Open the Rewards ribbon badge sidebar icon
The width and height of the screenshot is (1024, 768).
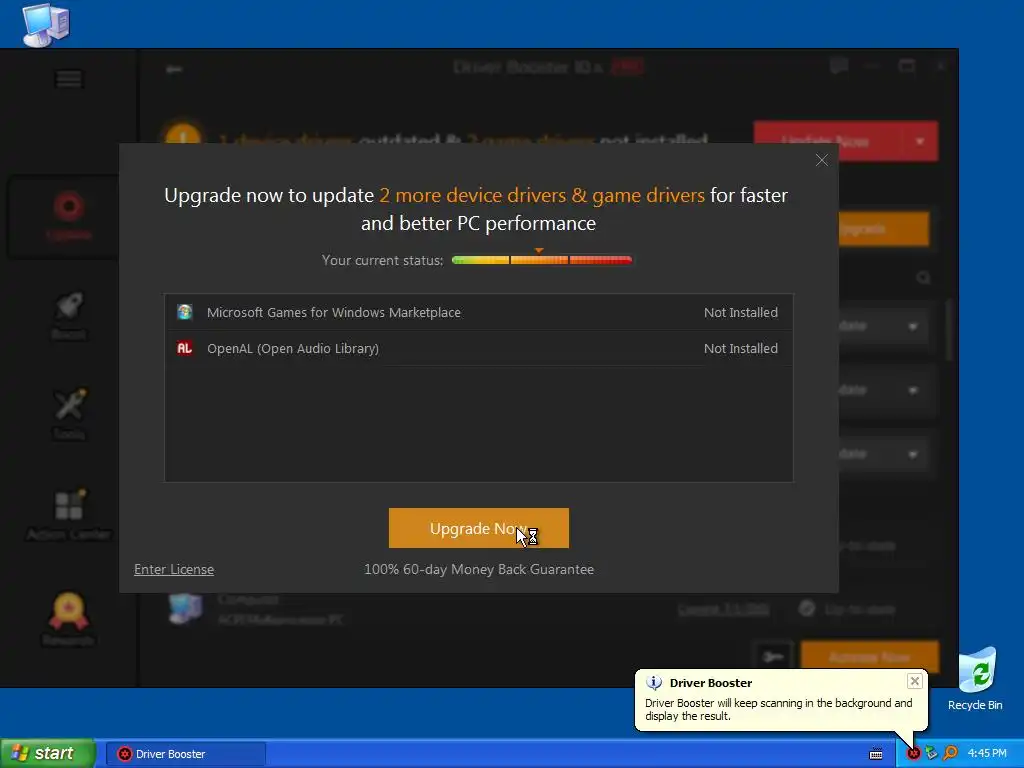point(68,618)
